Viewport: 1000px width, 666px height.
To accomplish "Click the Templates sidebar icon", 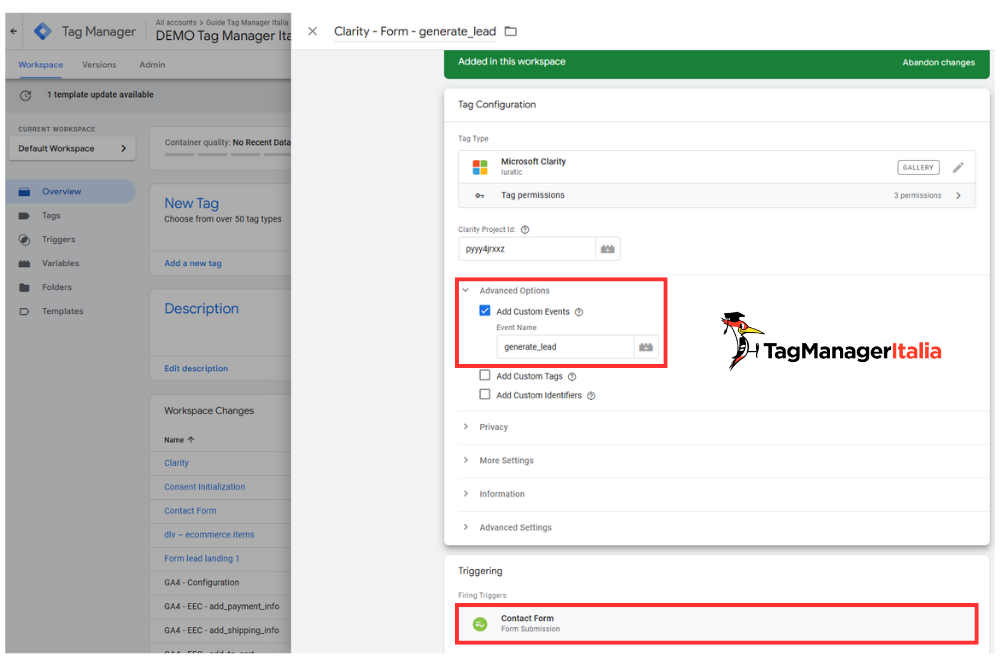I will tap(24, 311).
